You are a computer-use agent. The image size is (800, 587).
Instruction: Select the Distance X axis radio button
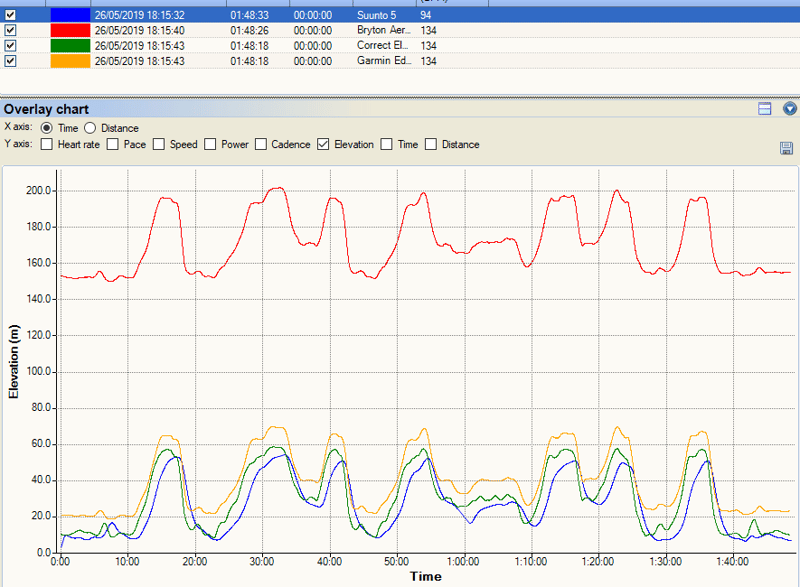click(90, 128)
